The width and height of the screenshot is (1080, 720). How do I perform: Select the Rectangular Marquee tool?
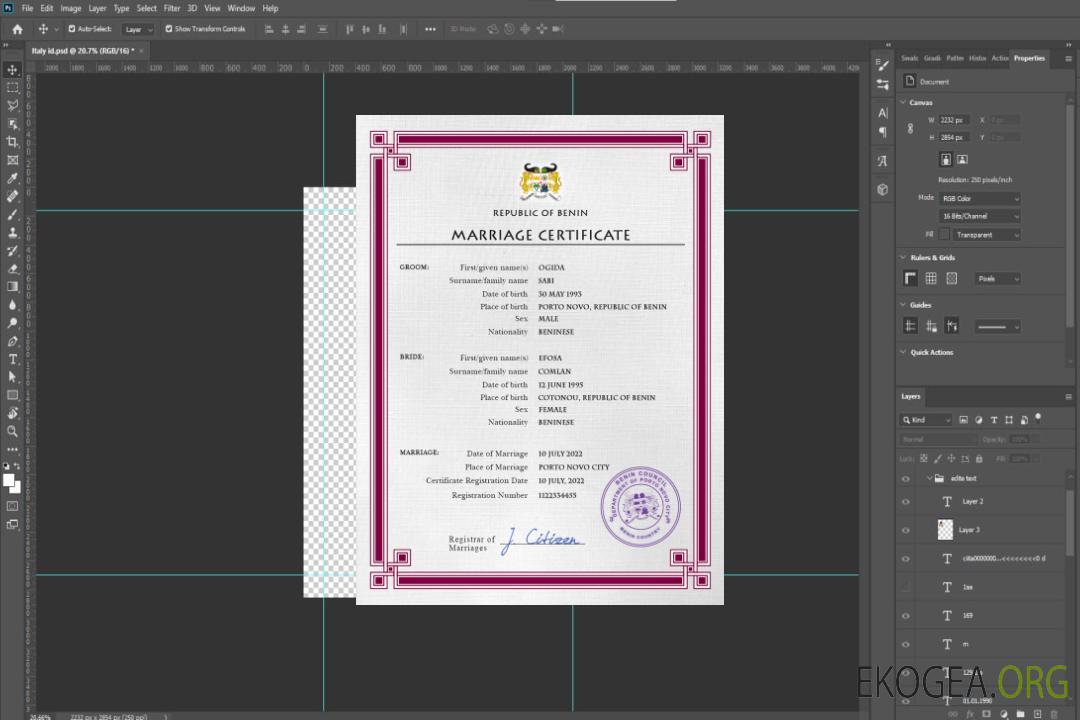[12, 88]
